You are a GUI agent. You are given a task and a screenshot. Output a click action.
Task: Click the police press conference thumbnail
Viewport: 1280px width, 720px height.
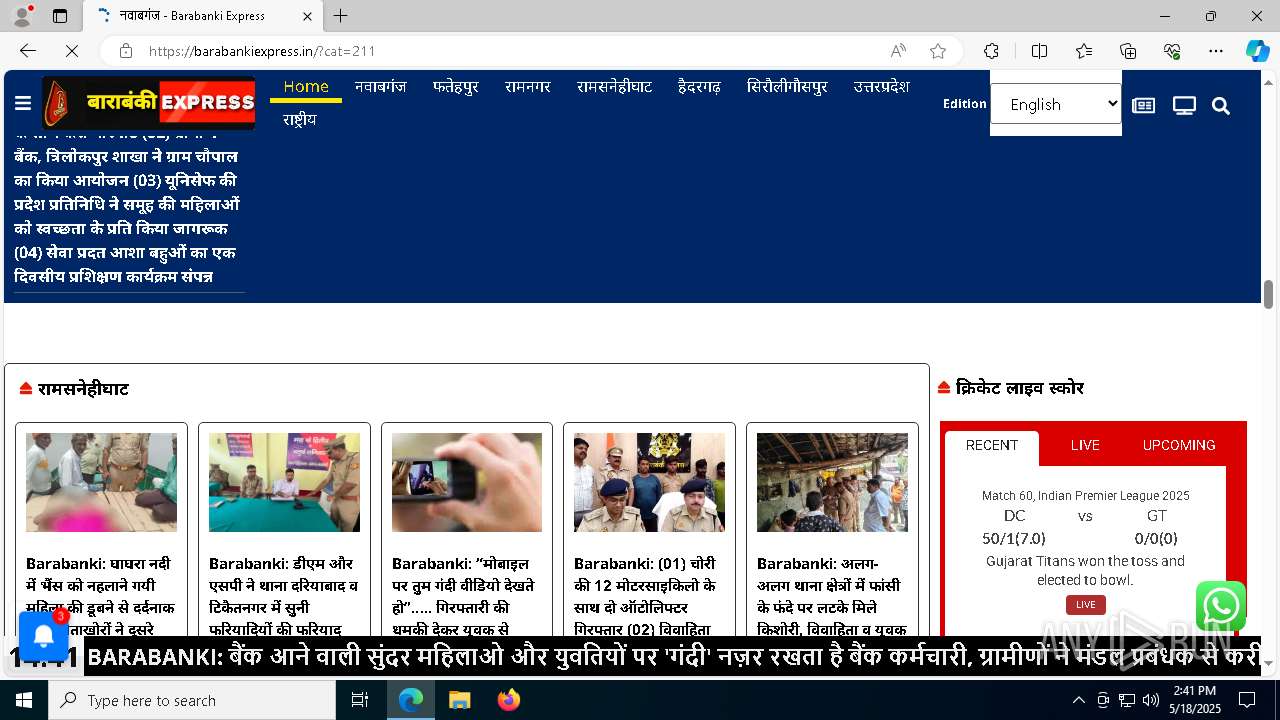tap(649, 482)
